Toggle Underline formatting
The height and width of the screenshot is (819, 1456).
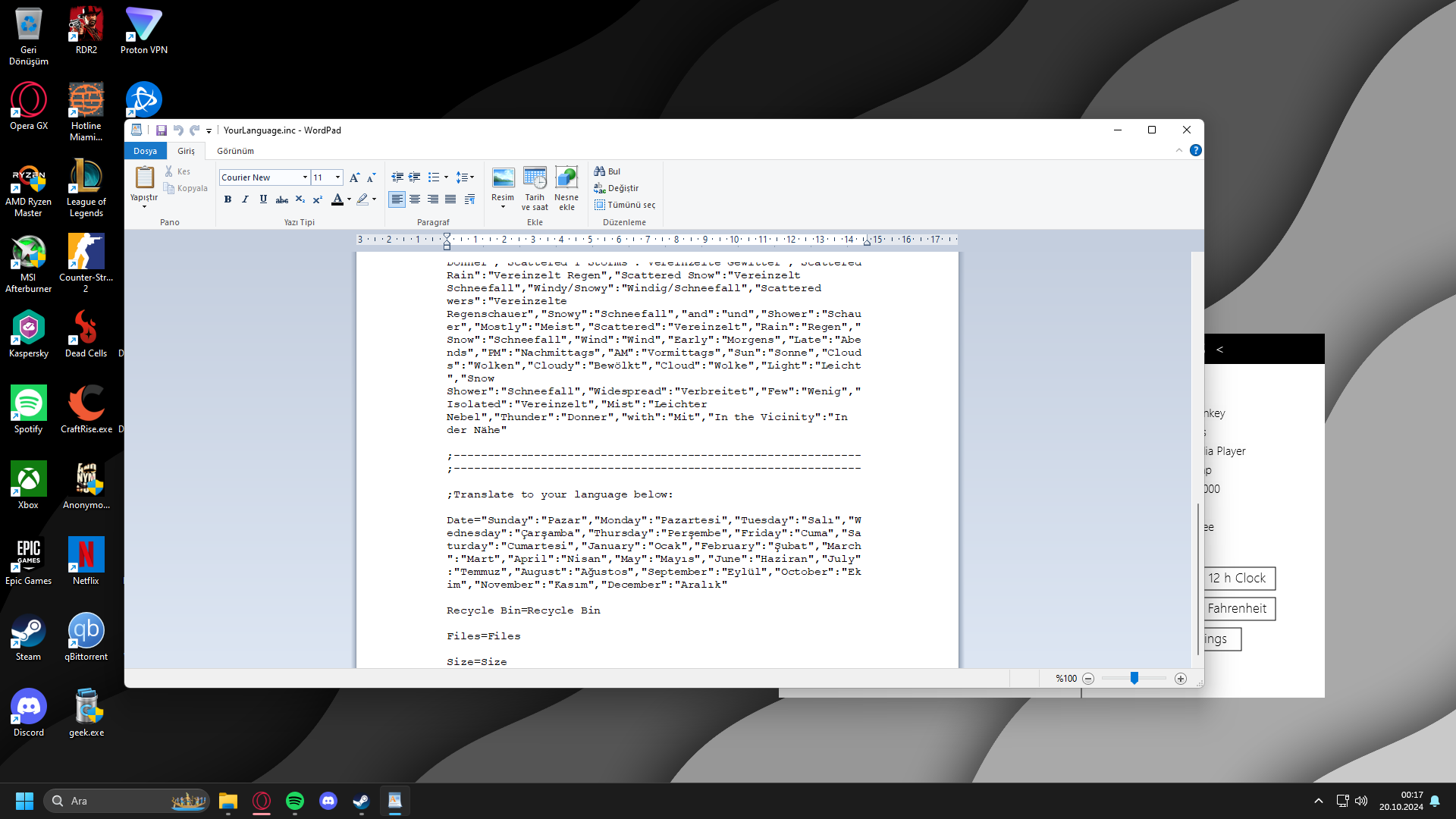[x=263, y=199]
